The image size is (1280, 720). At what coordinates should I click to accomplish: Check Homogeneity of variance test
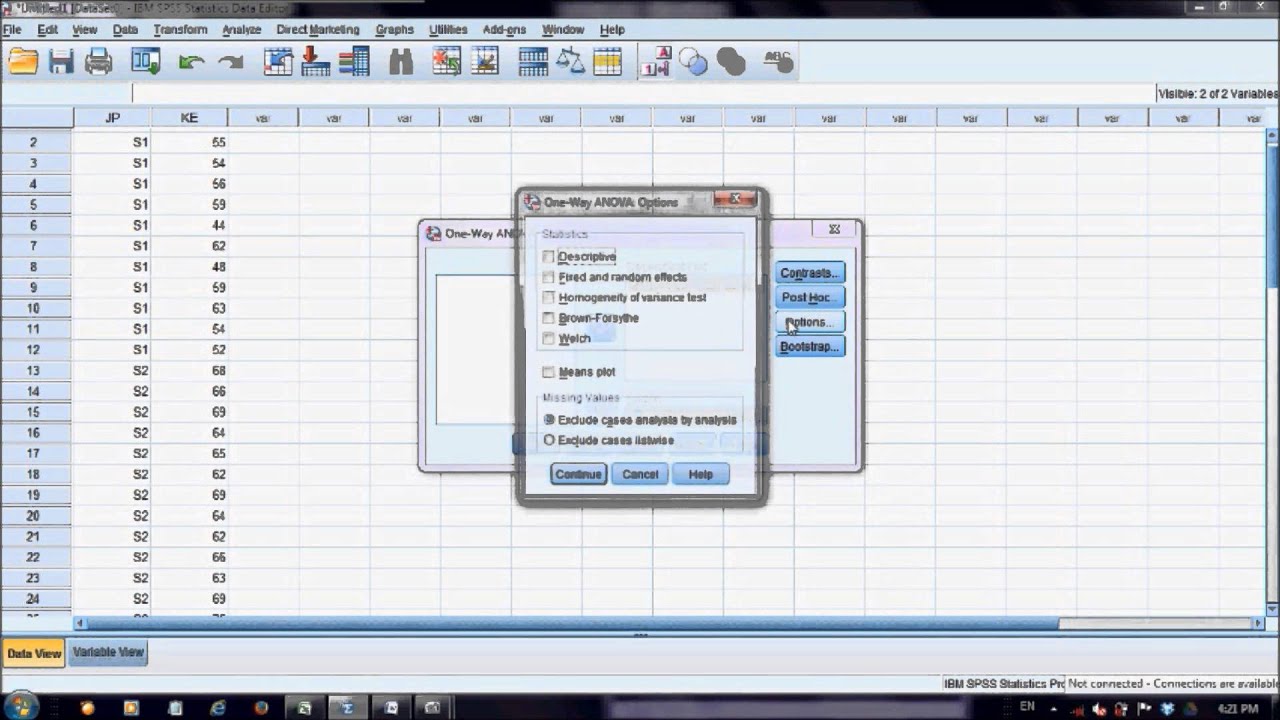click(x=548, y=298)
